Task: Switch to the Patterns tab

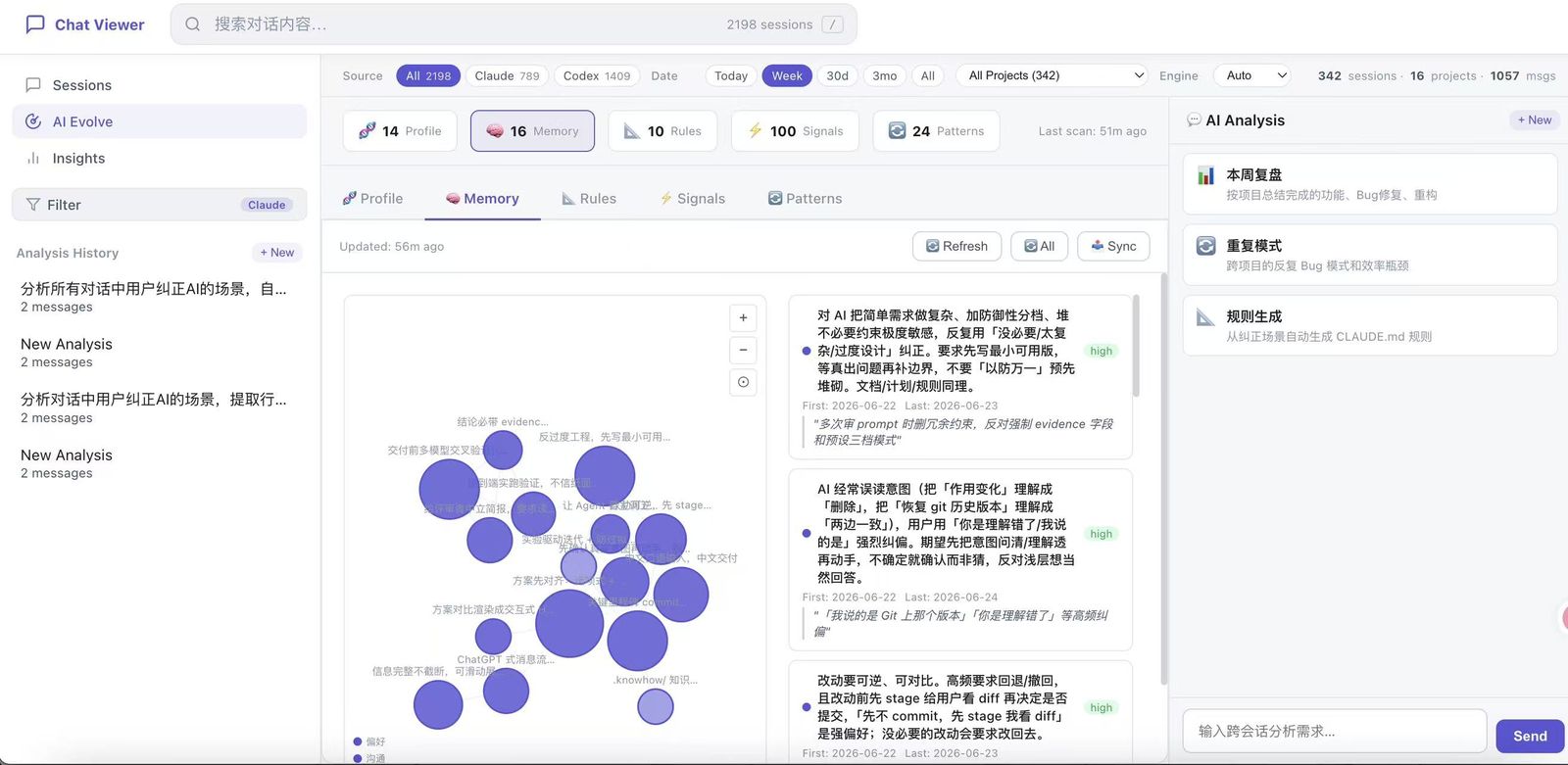Action: pyautogui.click(x=805, y=199)
